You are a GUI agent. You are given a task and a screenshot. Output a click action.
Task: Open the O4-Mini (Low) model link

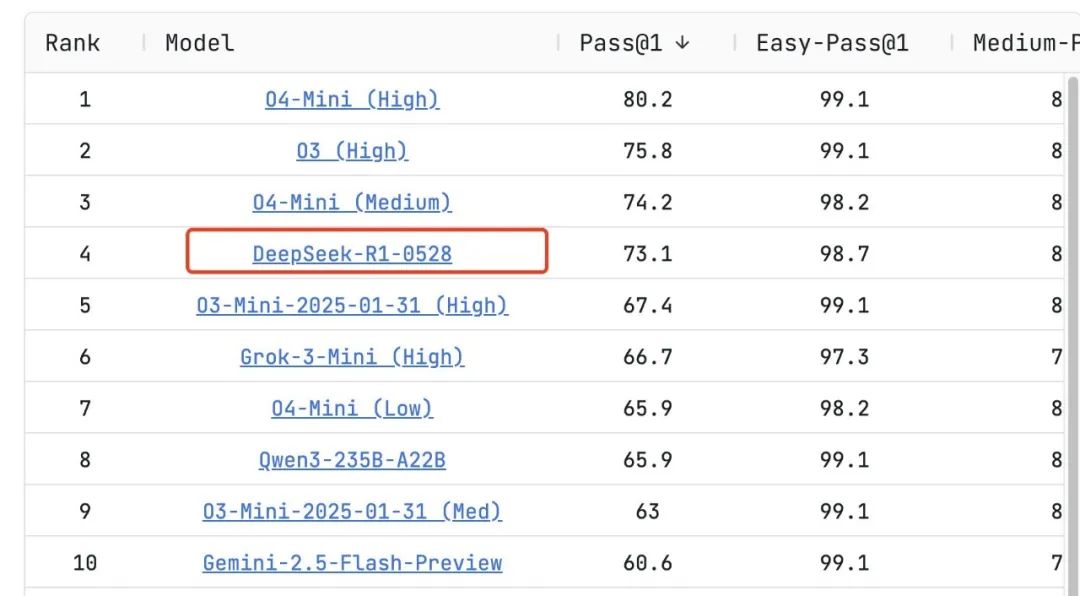pos(352,409)
